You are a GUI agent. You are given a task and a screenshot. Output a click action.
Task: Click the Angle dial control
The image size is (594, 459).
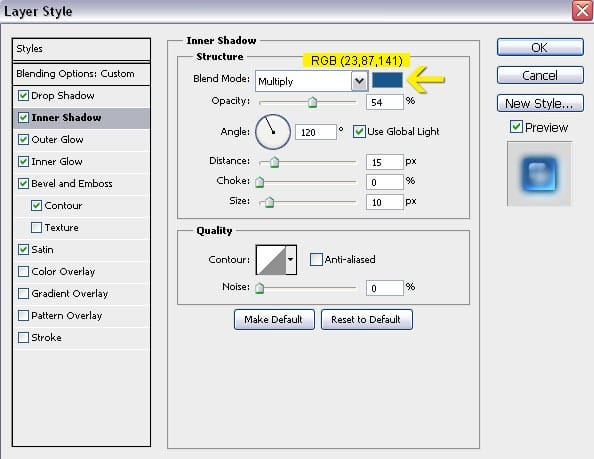coord(273,132)
